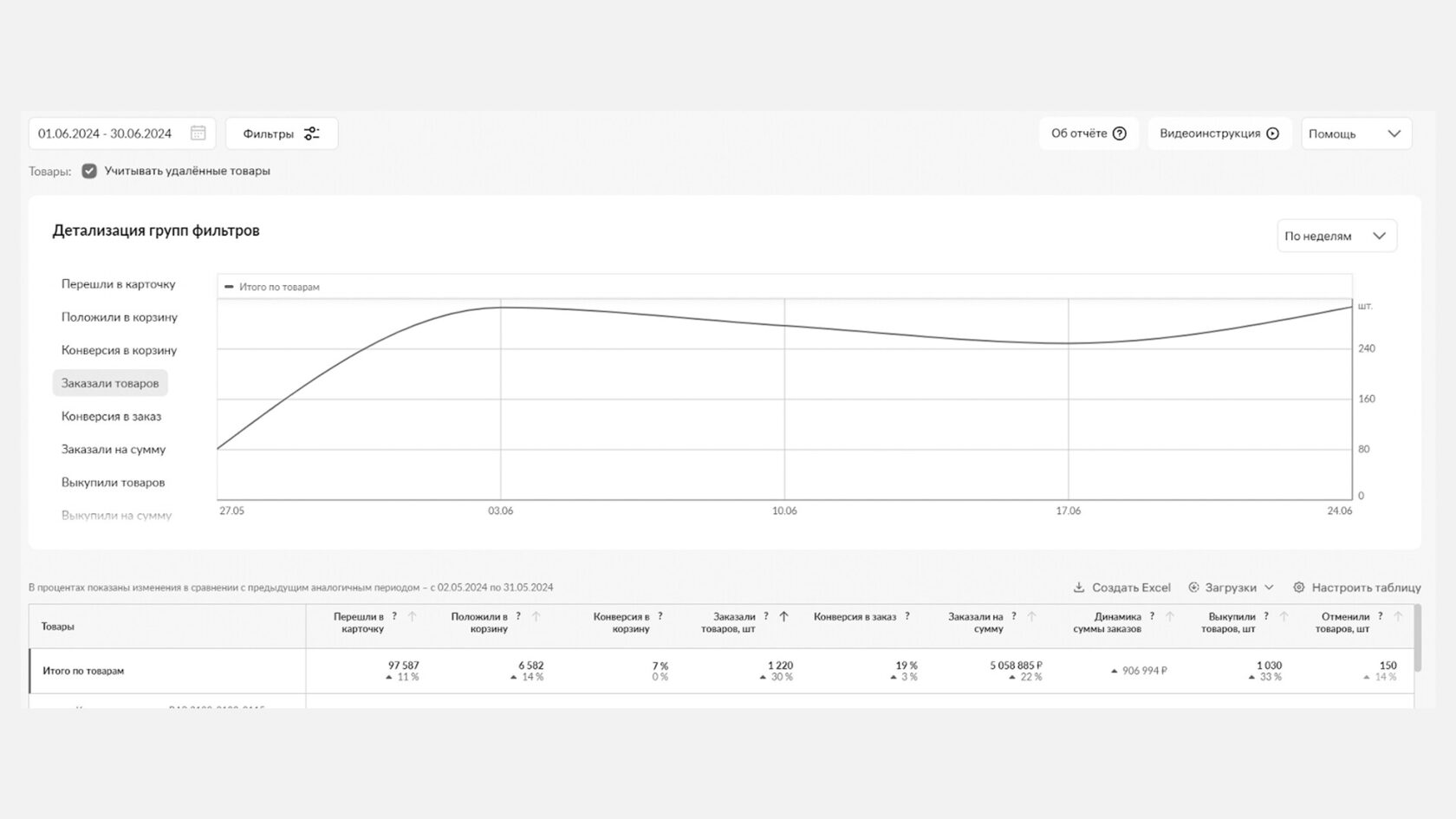The width and height of the screenshot is (1456, 819).
Task: Select Перешли в карточку metric
Action: (118, 284)
